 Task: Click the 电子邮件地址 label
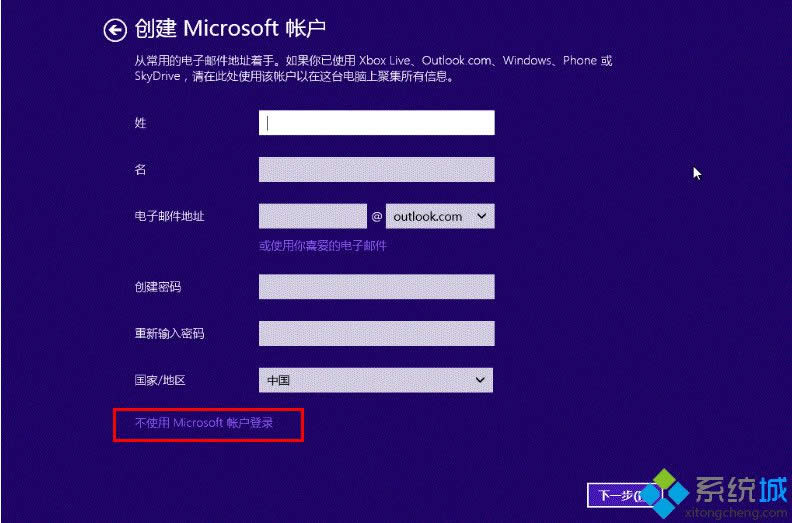pyautogui.click(x=169, y=216)
